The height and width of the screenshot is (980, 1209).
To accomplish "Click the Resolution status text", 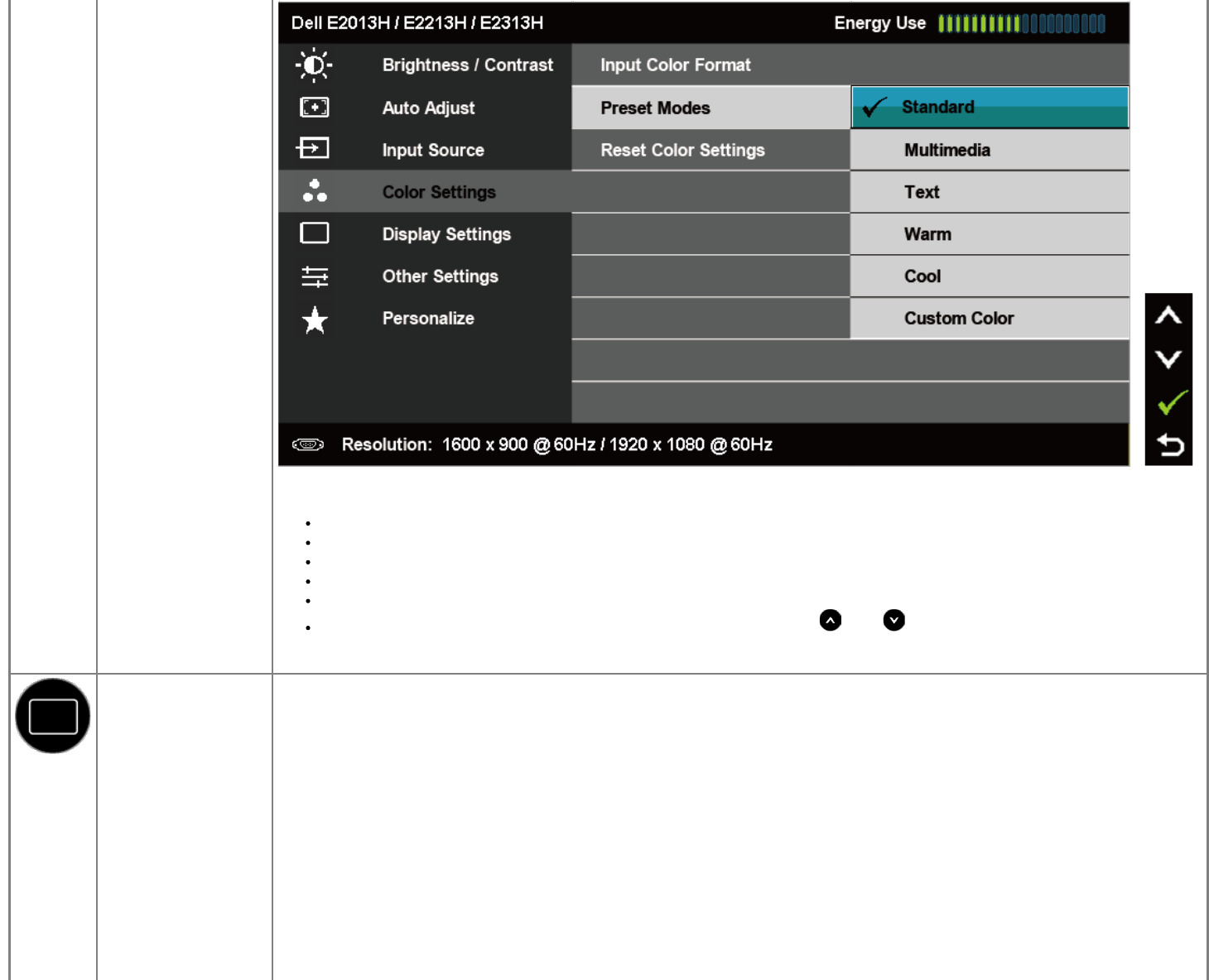I will coord(557,444).
